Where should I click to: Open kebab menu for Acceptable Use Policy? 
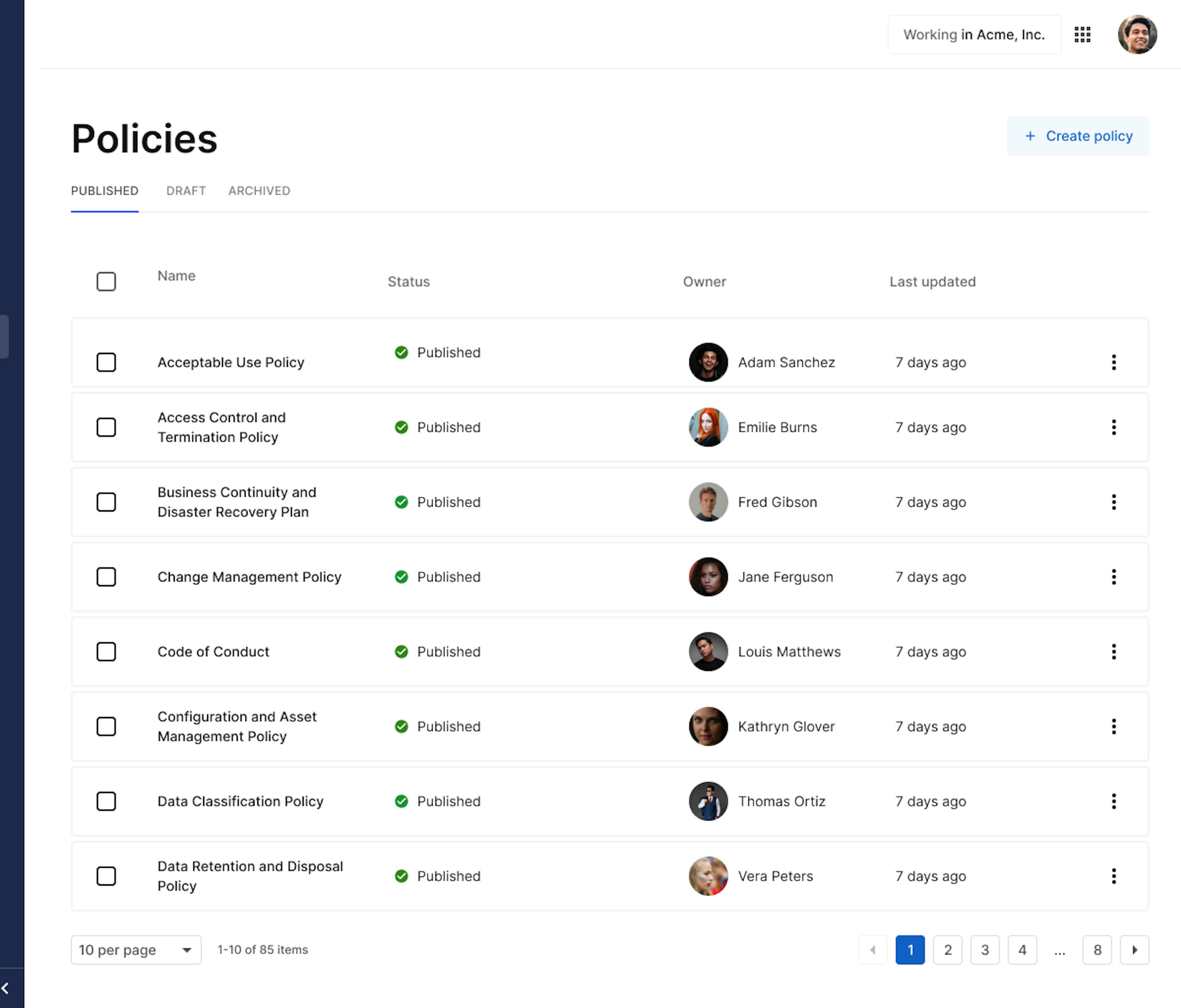pyautogui.click(x=1113, y=362)
